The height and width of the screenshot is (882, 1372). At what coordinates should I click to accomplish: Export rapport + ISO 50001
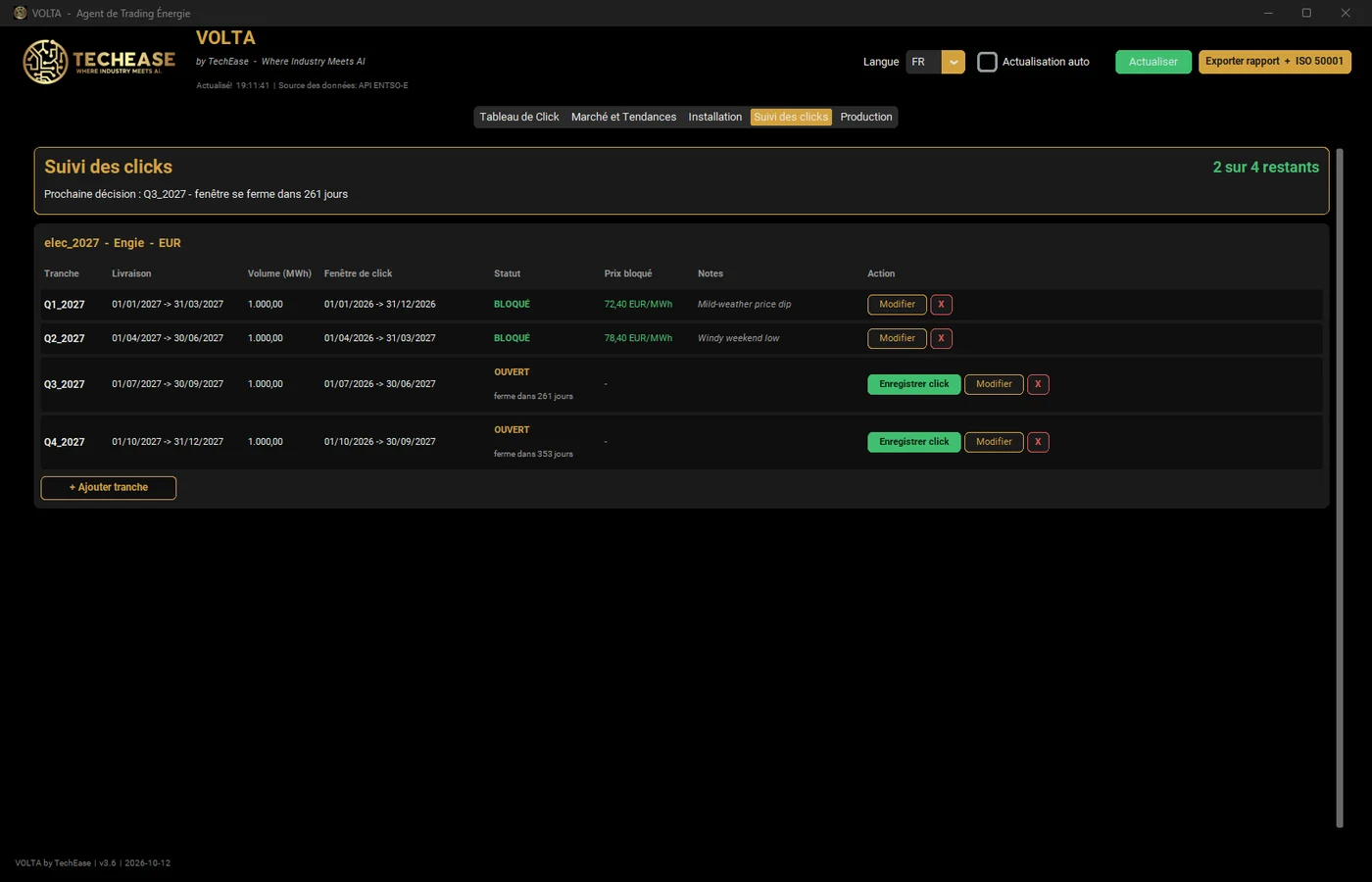coord(1274,62)
